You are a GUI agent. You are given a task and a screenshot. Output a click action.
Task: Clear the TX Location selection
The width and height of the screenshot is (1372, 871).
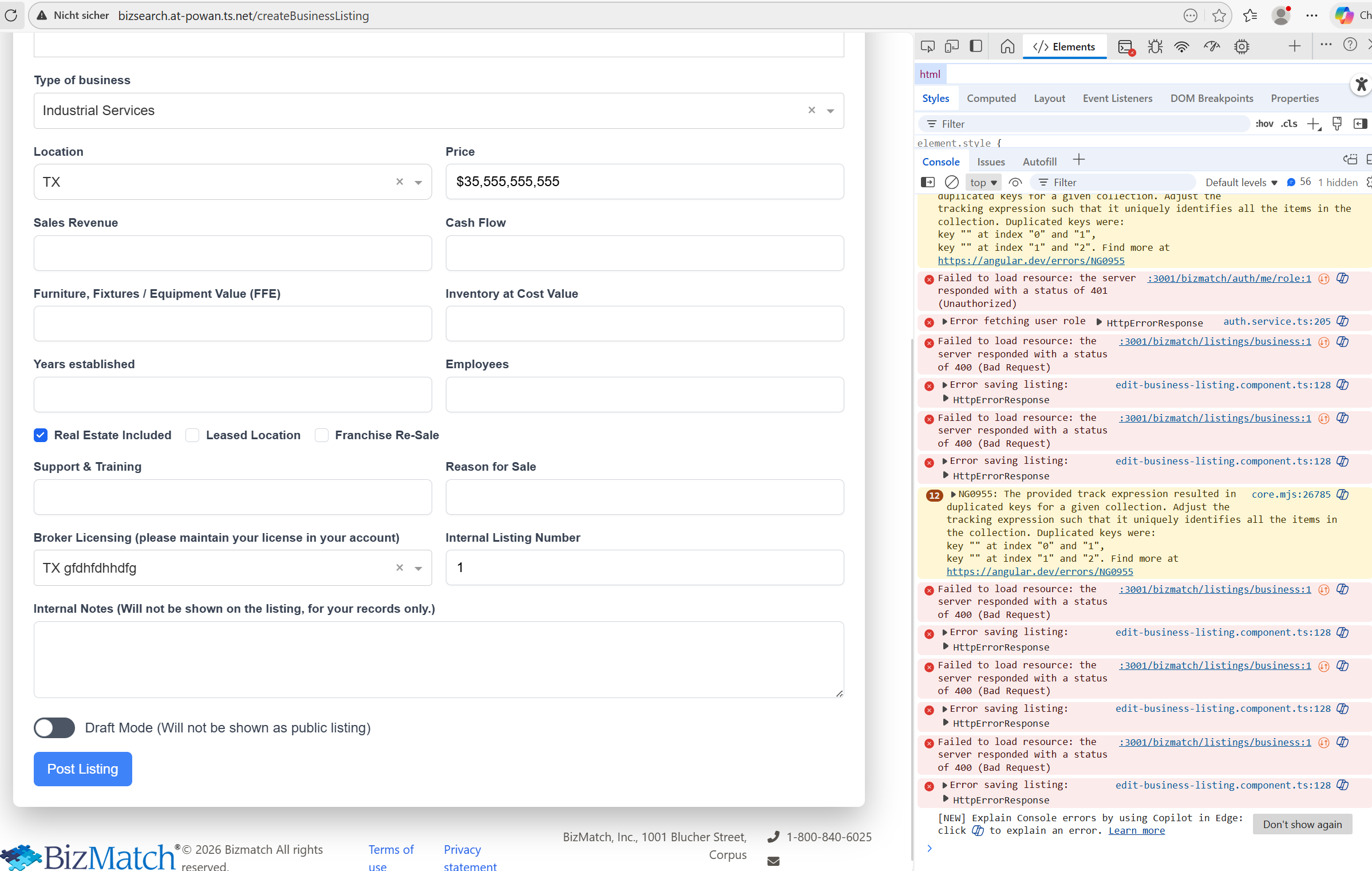point(400,182)
